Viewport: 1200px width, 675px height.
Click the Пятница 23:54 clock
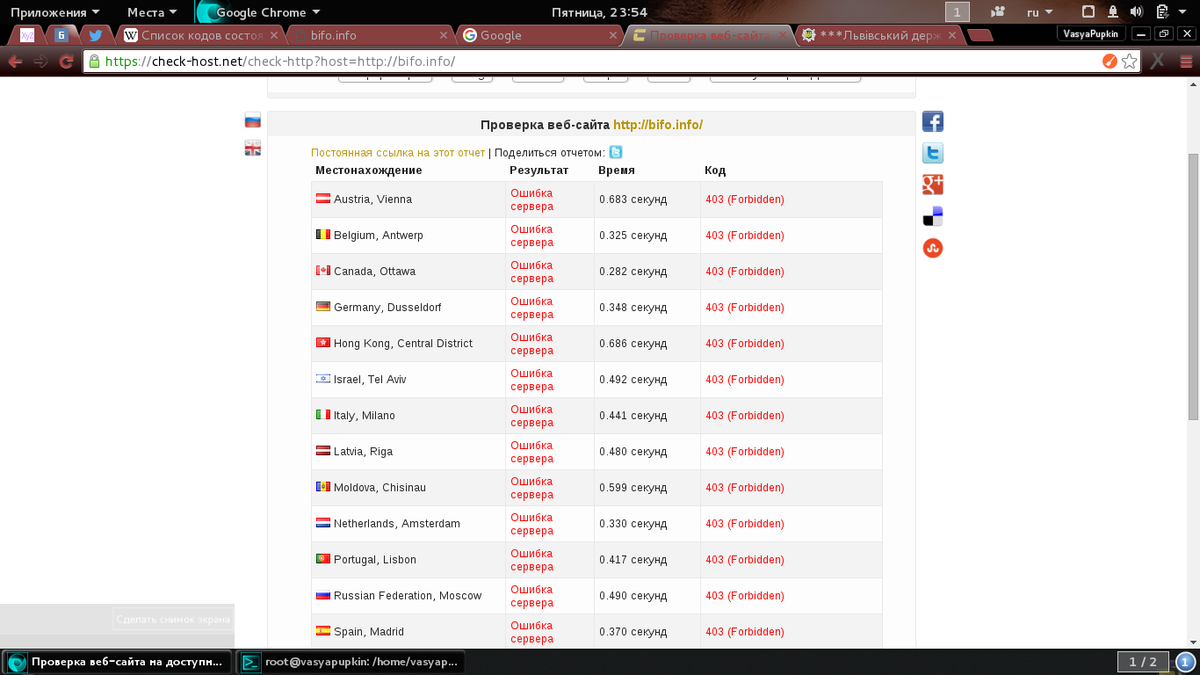pyautogui.click(x=600, y=12)
